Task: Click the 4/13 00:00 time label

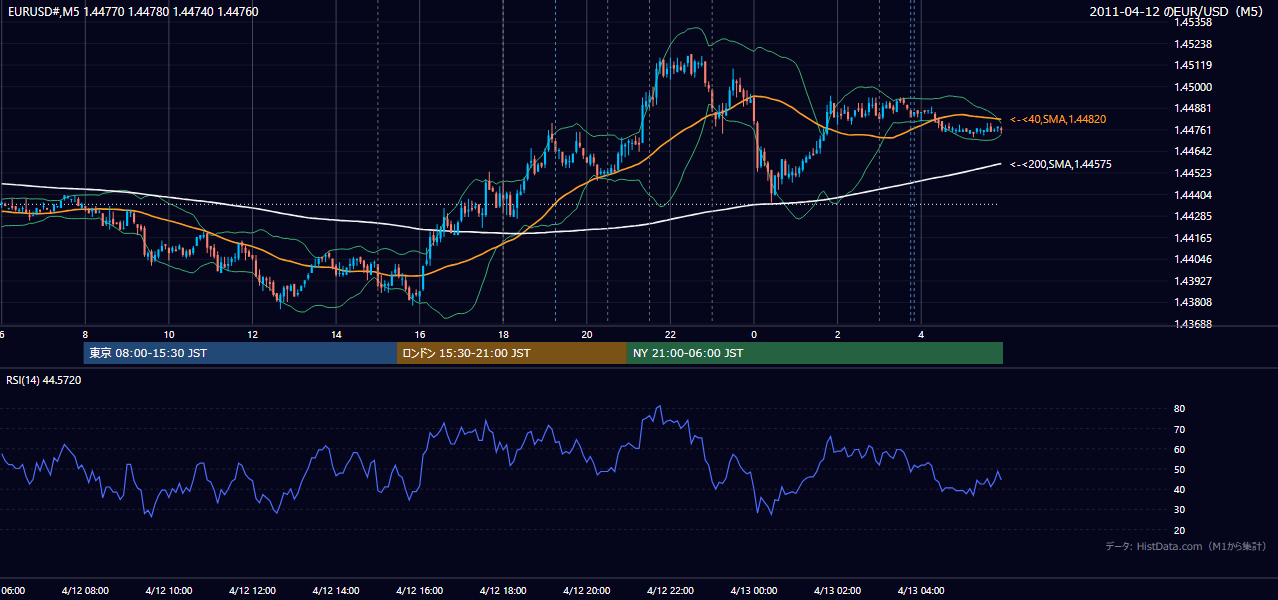Action: [754, 591]
